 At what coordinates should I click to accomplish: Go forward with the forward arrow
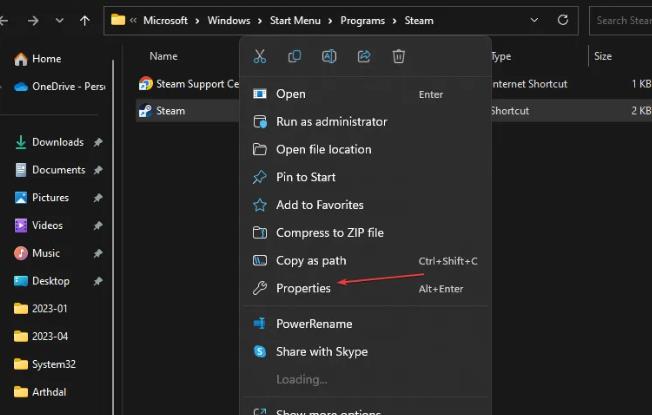click(x=33, y=20)
